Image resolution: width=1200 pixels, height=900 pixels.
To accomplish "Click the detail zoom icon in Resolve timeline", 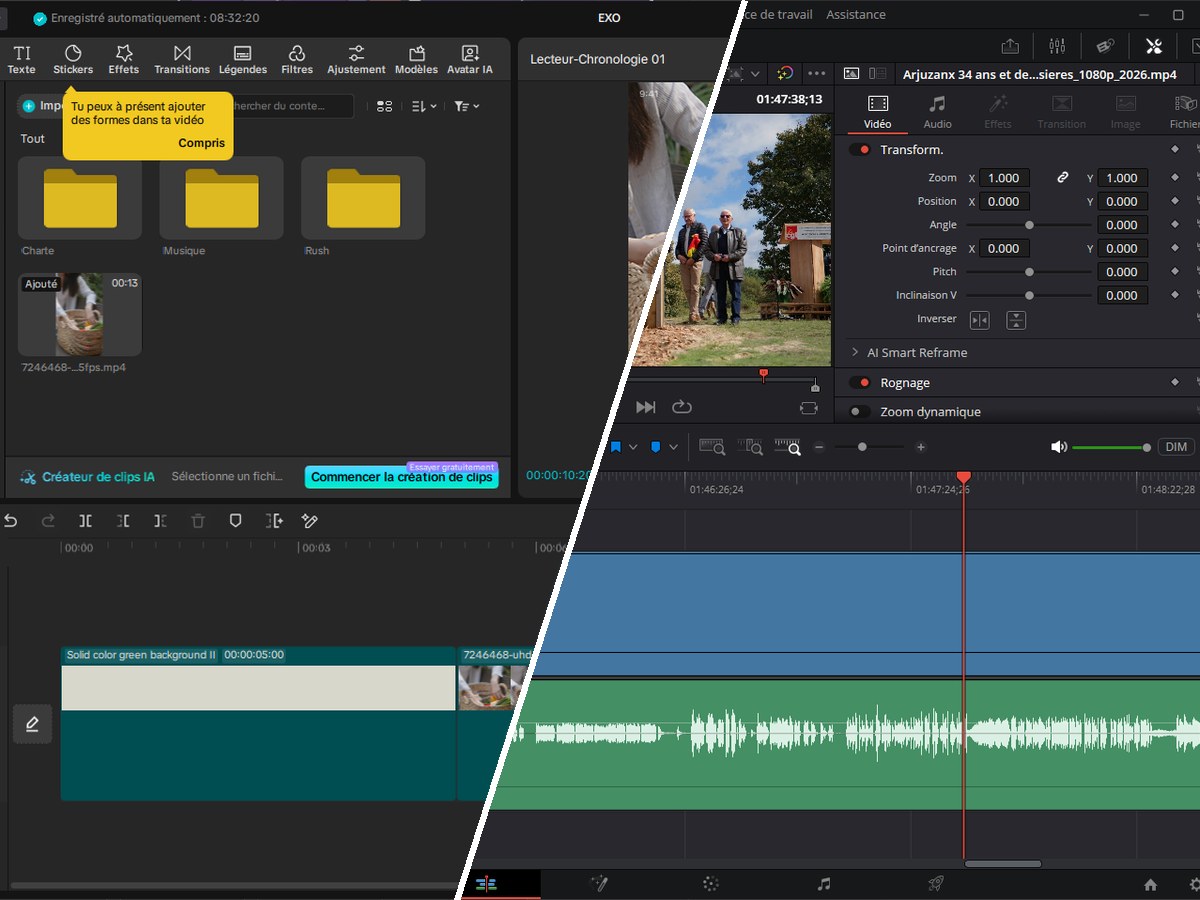I will tap(750, 447).
